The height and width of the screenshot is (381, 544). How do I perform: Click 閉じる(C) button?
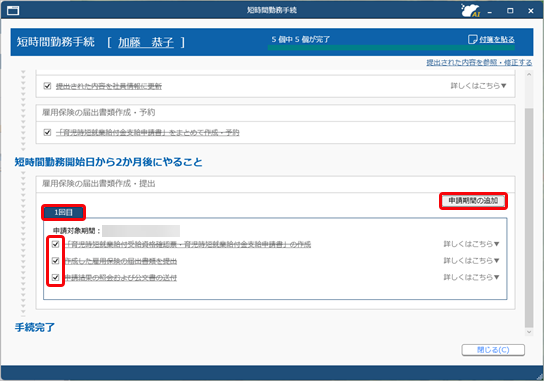tap(493, 350)
